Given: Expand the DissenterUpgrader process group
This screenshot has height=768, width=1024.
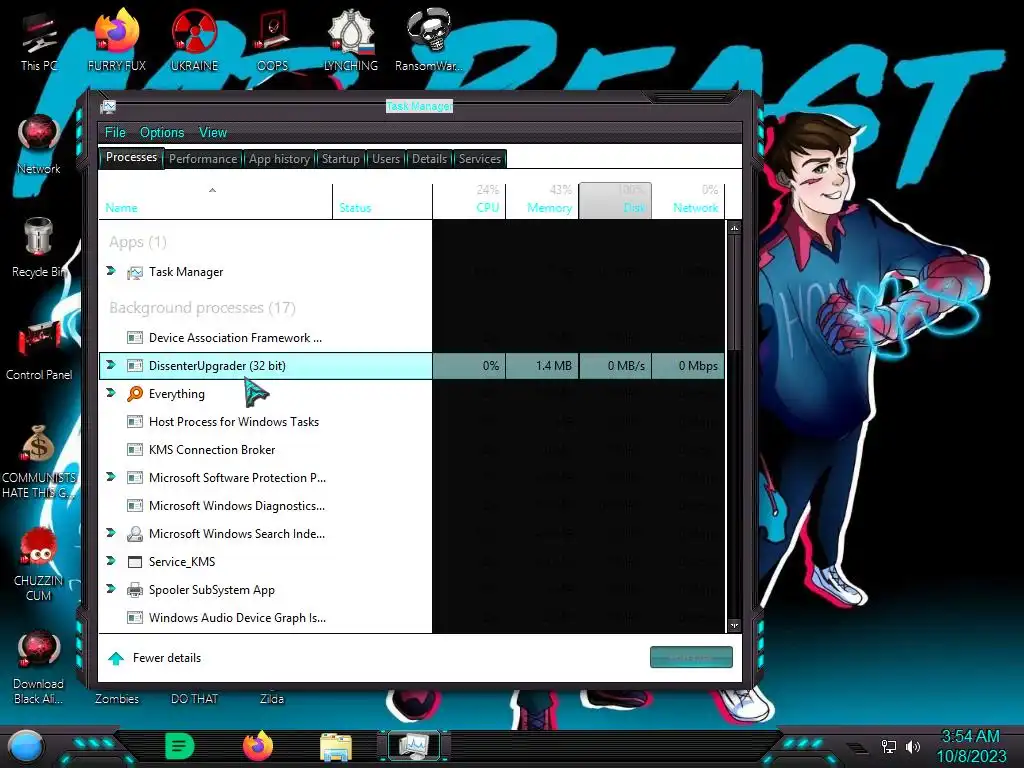Looking at the screenshot, I should point(111,364).
